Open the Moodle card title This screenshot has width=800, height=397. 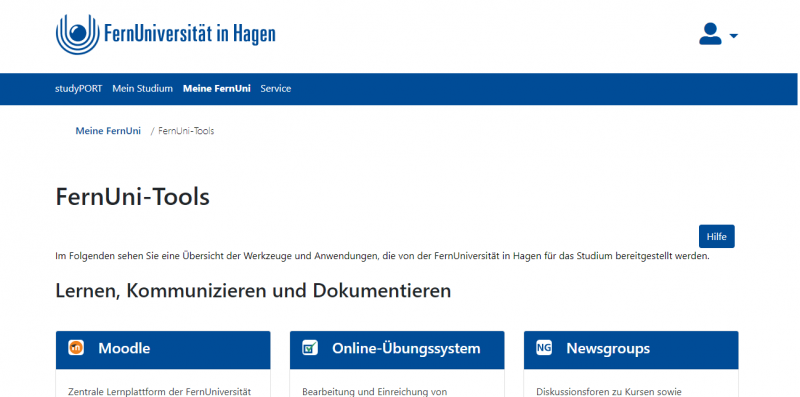coord(124,349)
